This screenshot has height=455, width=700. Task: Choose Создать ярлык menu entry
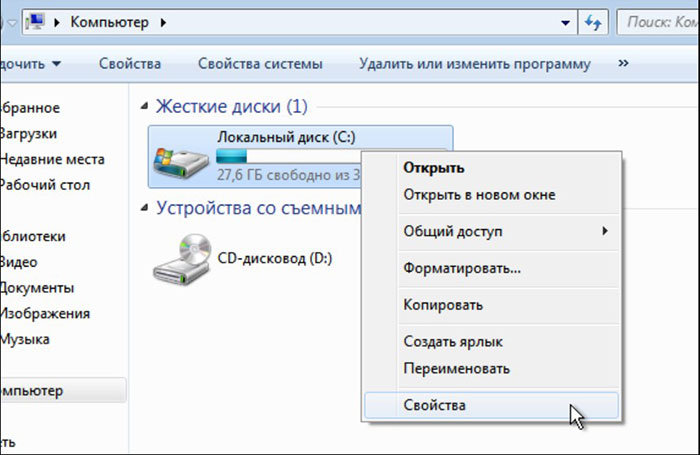point(492,342)
